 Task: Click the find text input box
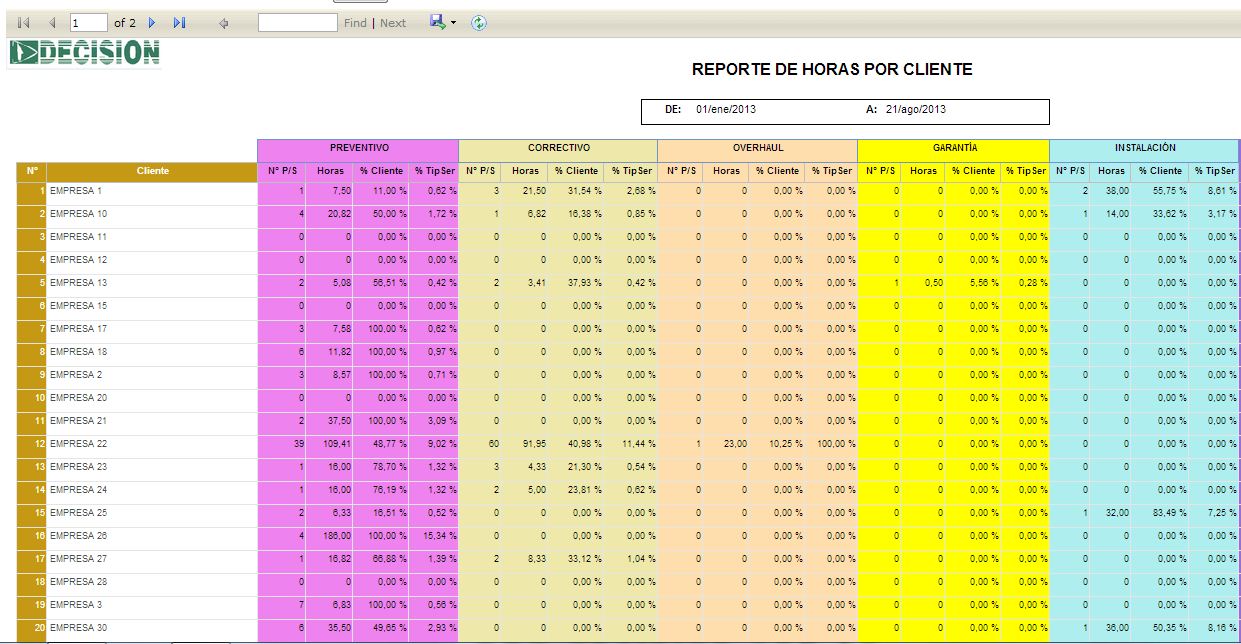(297, 22)
